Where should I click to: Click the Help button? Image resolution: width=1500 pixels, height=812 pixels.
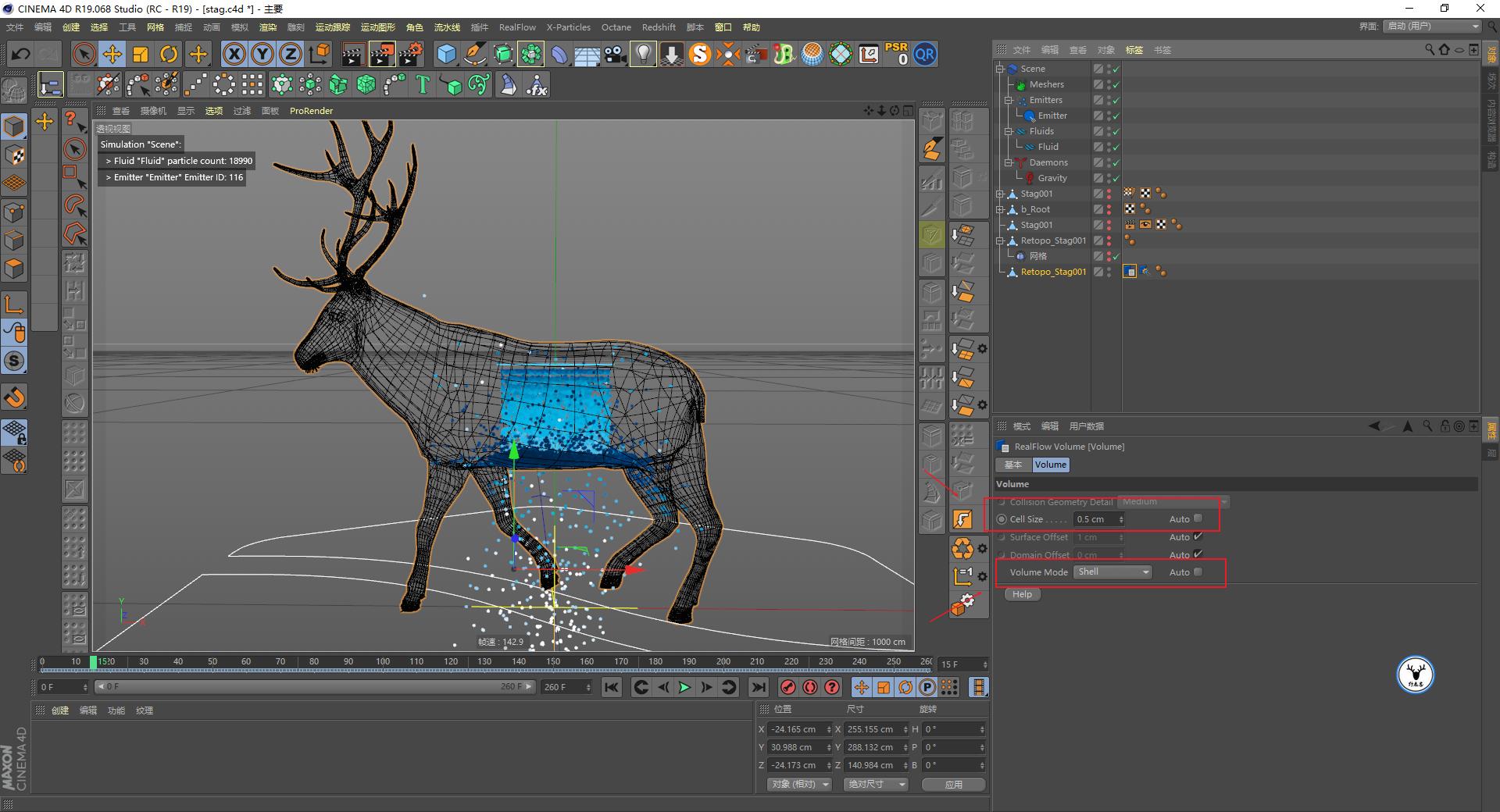(x=1022, y=594)
